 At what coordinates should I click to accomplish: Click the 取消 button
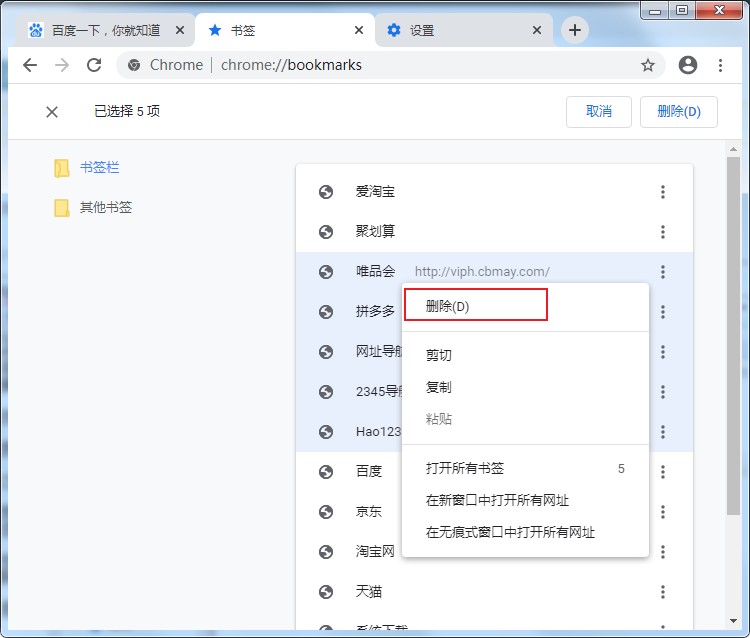(x=599, y=112)
